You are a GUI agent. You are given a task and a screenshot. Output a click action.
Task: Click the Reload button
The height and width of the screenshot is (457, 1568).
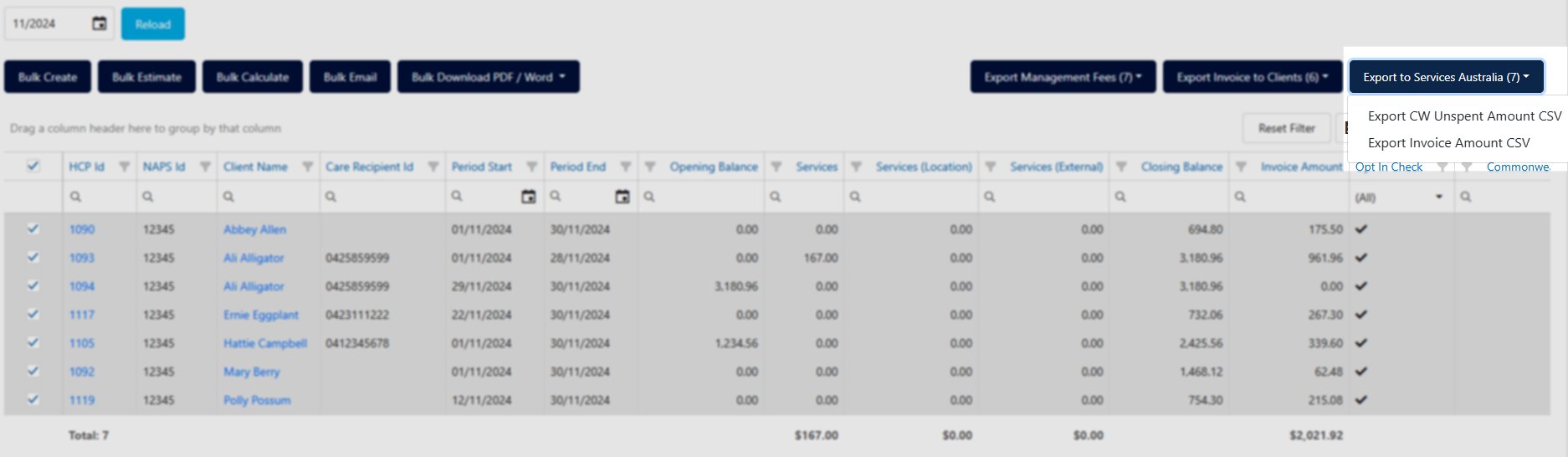pyautogui.click(x=153, y=24)
